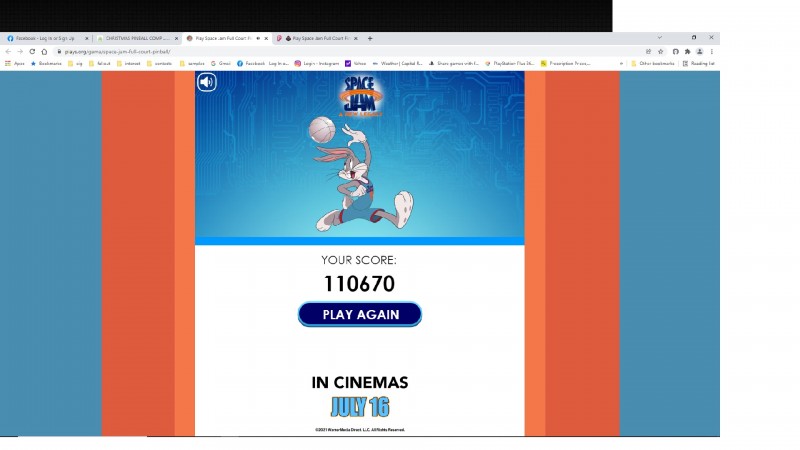Switch to Christmas Pinball Comp tab

point(137,38)
